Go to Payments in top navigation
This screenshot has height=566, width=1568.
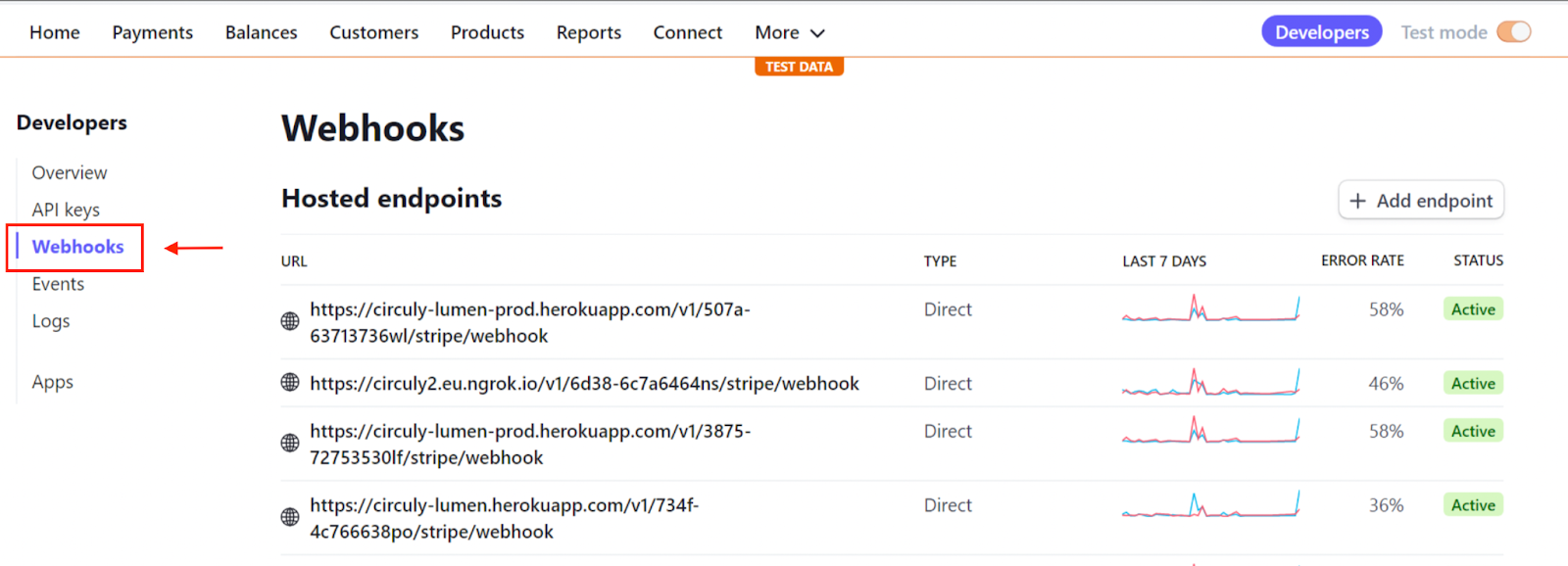click(x=153, y=32)
